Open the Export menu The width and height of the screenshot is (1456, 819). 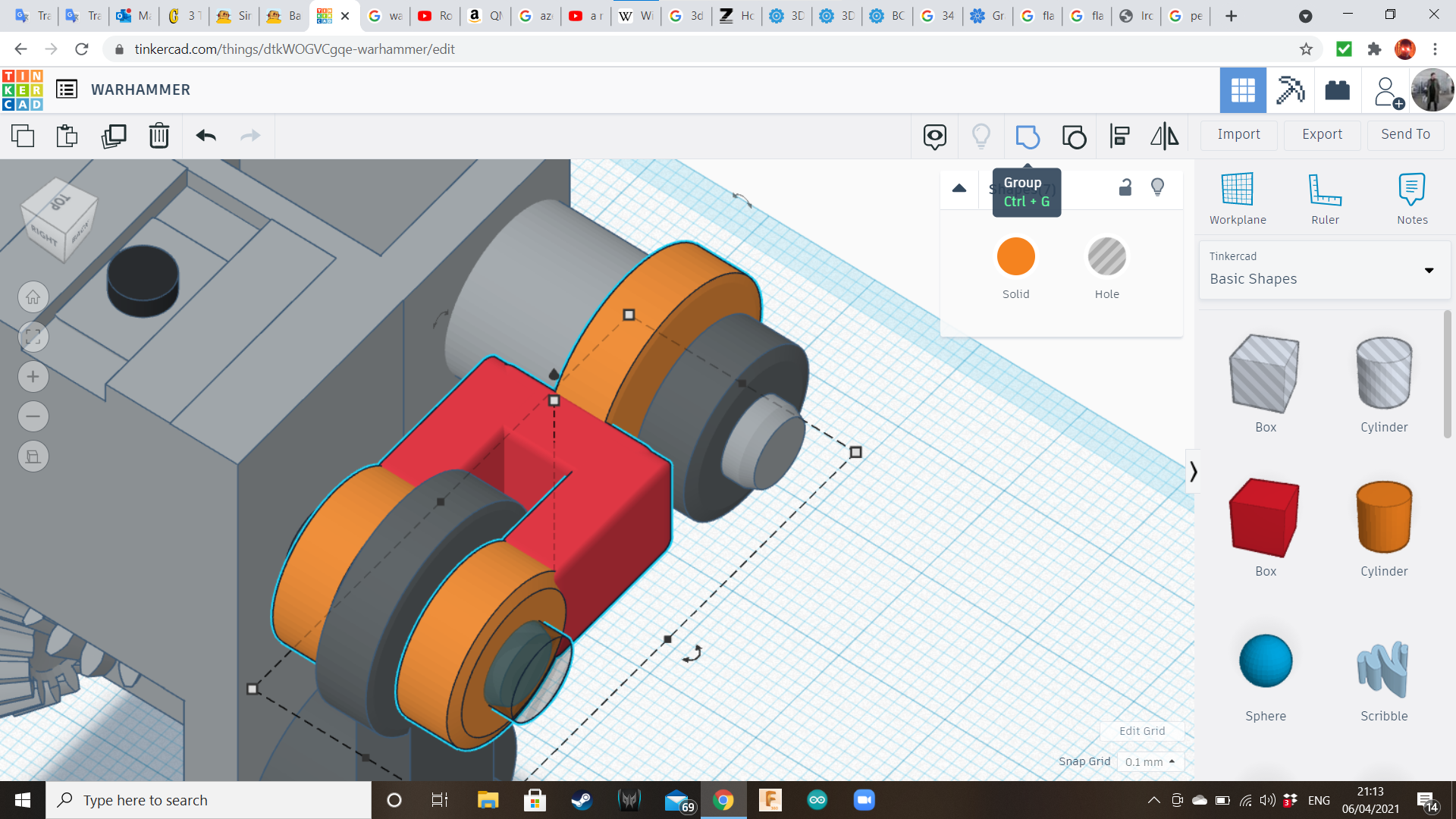tap(1322, 134)
